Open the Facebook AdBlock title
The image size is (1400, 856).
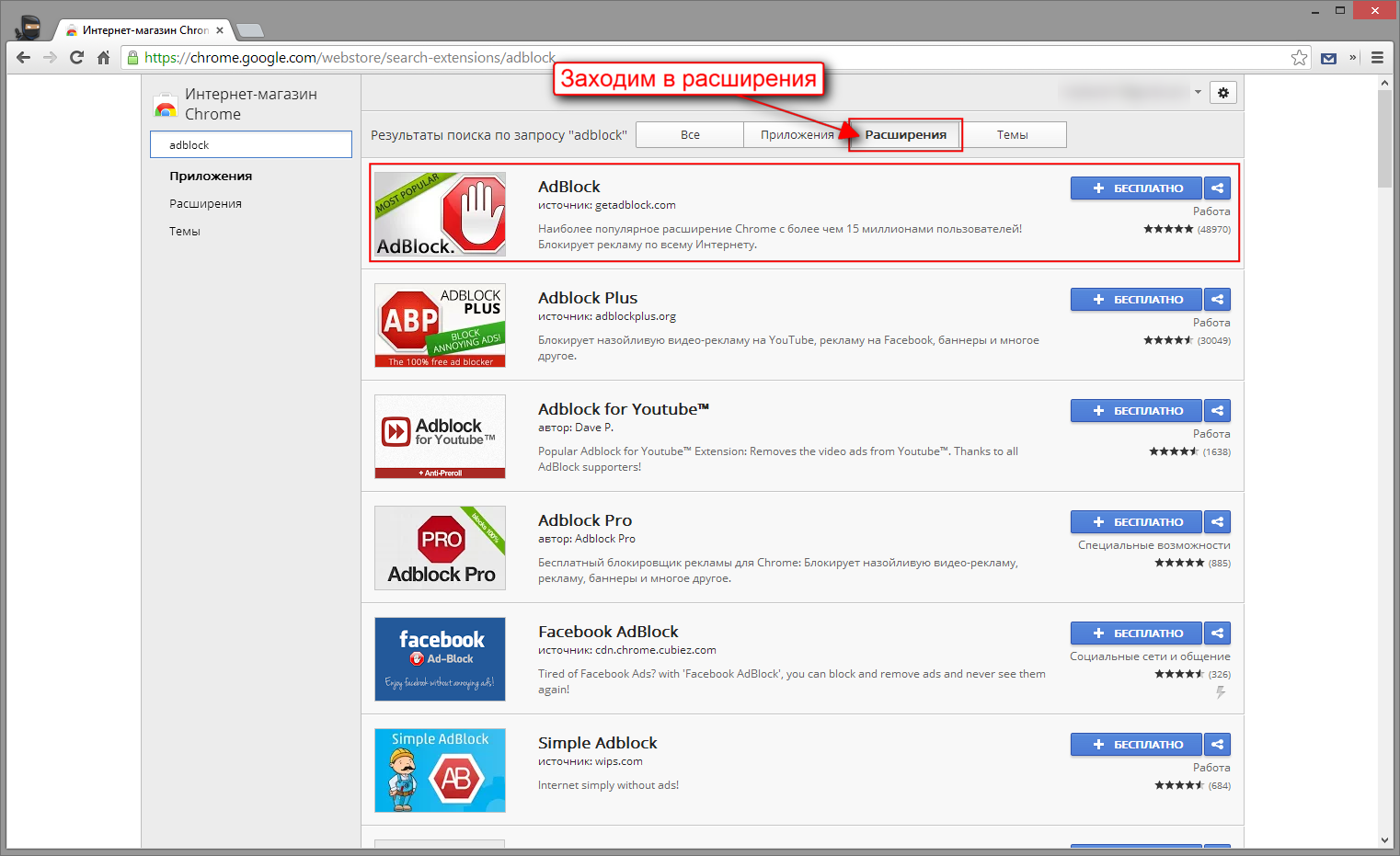(608, 632)
